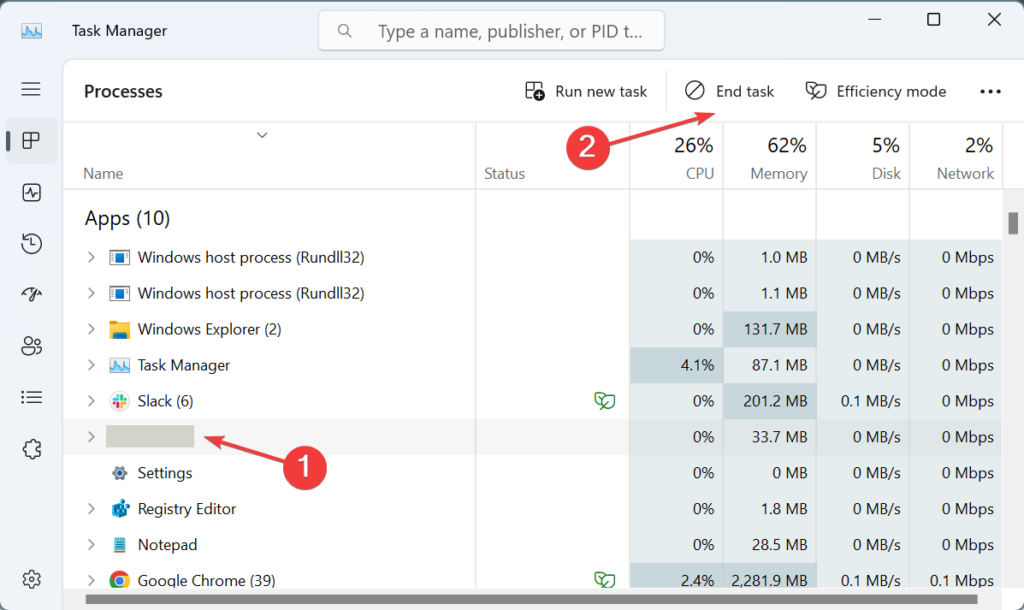Viewport: 1024px width, 610px height.
Task: Click the horizontal scrollbar at bottom
Action: click(x=500, y=601)
